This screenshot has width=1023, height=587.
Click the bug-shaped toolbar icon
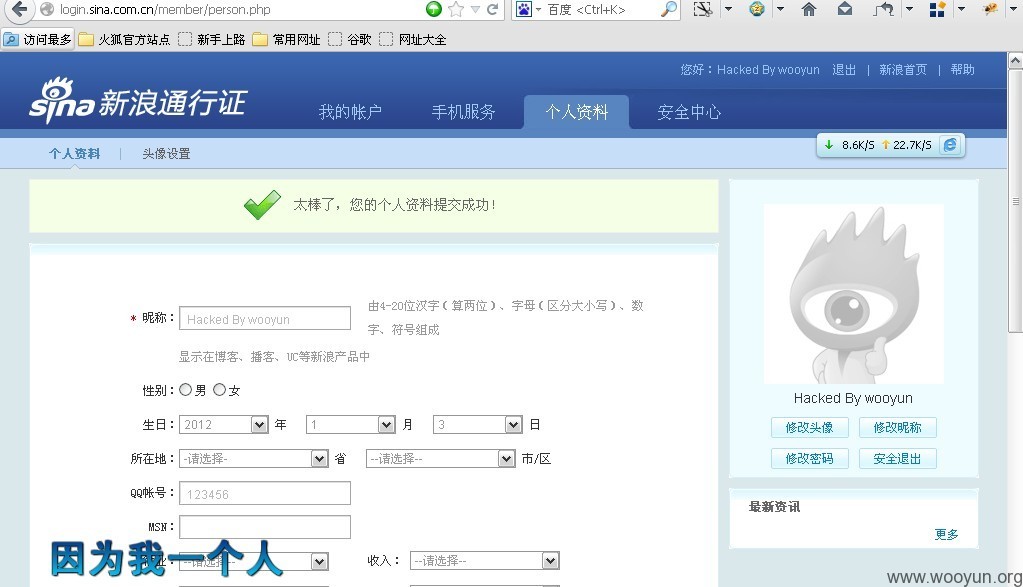990,9
